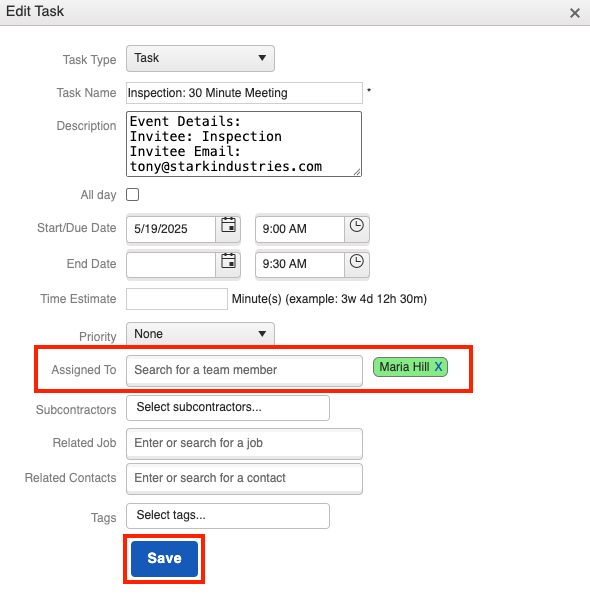Close the Edit Task dialog
The width and height of the screenshot is (590, 597).
point(574,13)
